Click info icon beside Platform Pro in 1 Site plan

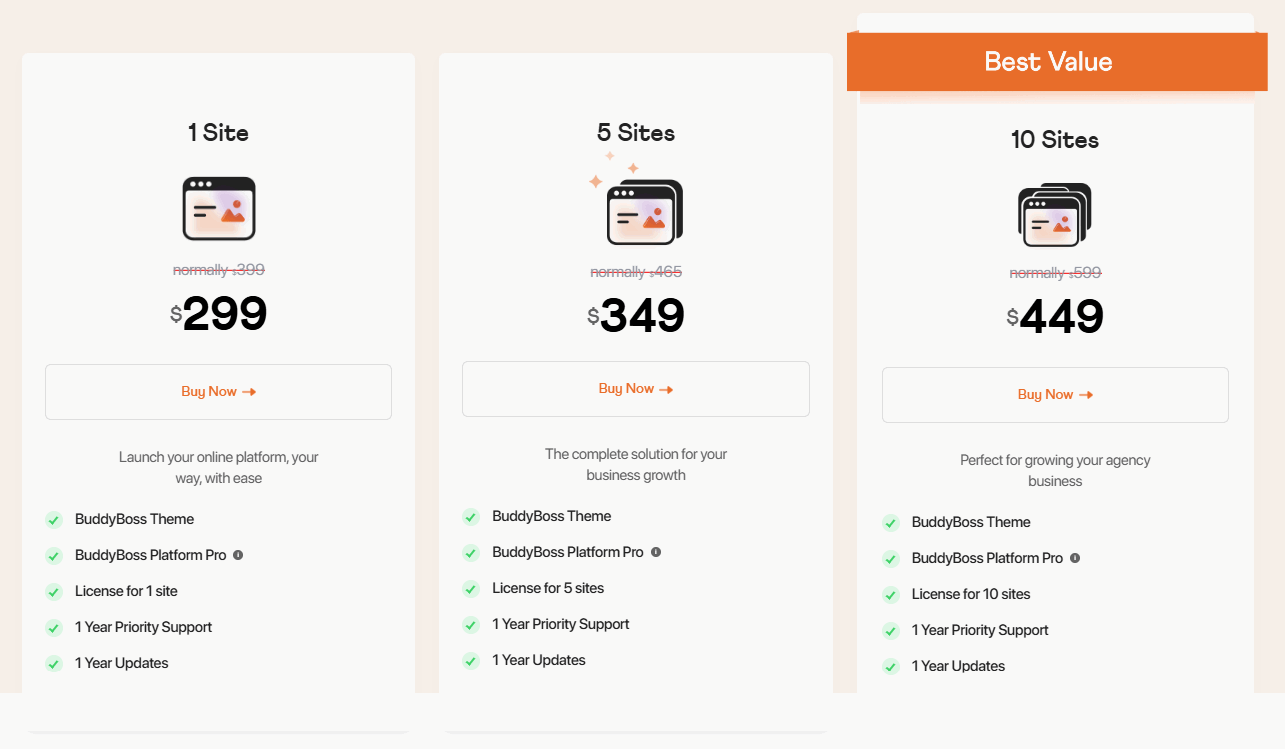[238, 555]
